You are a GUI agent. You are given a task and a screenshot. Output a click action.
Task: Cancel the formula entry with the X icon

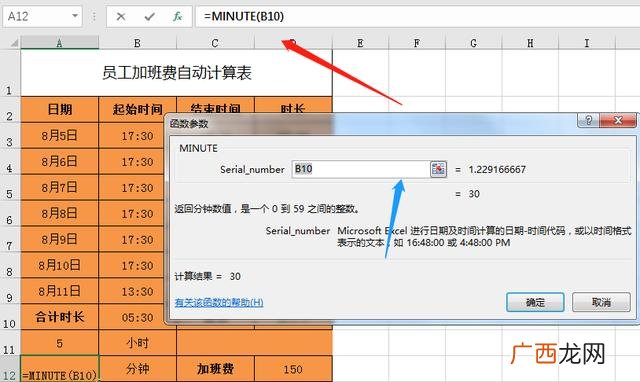click(121, 16)
